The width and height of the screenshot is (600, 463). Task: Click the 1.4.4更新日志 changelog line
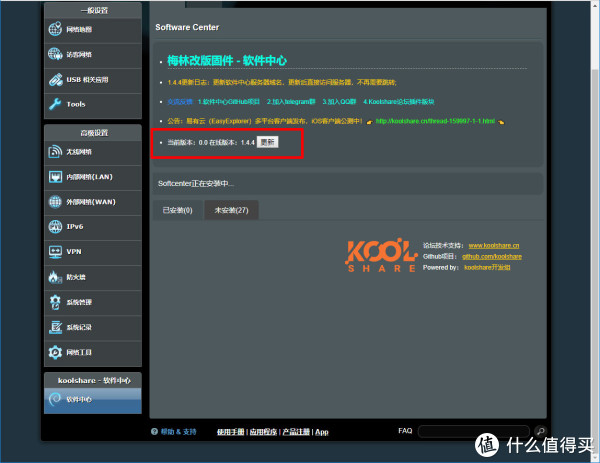[282, 82]
